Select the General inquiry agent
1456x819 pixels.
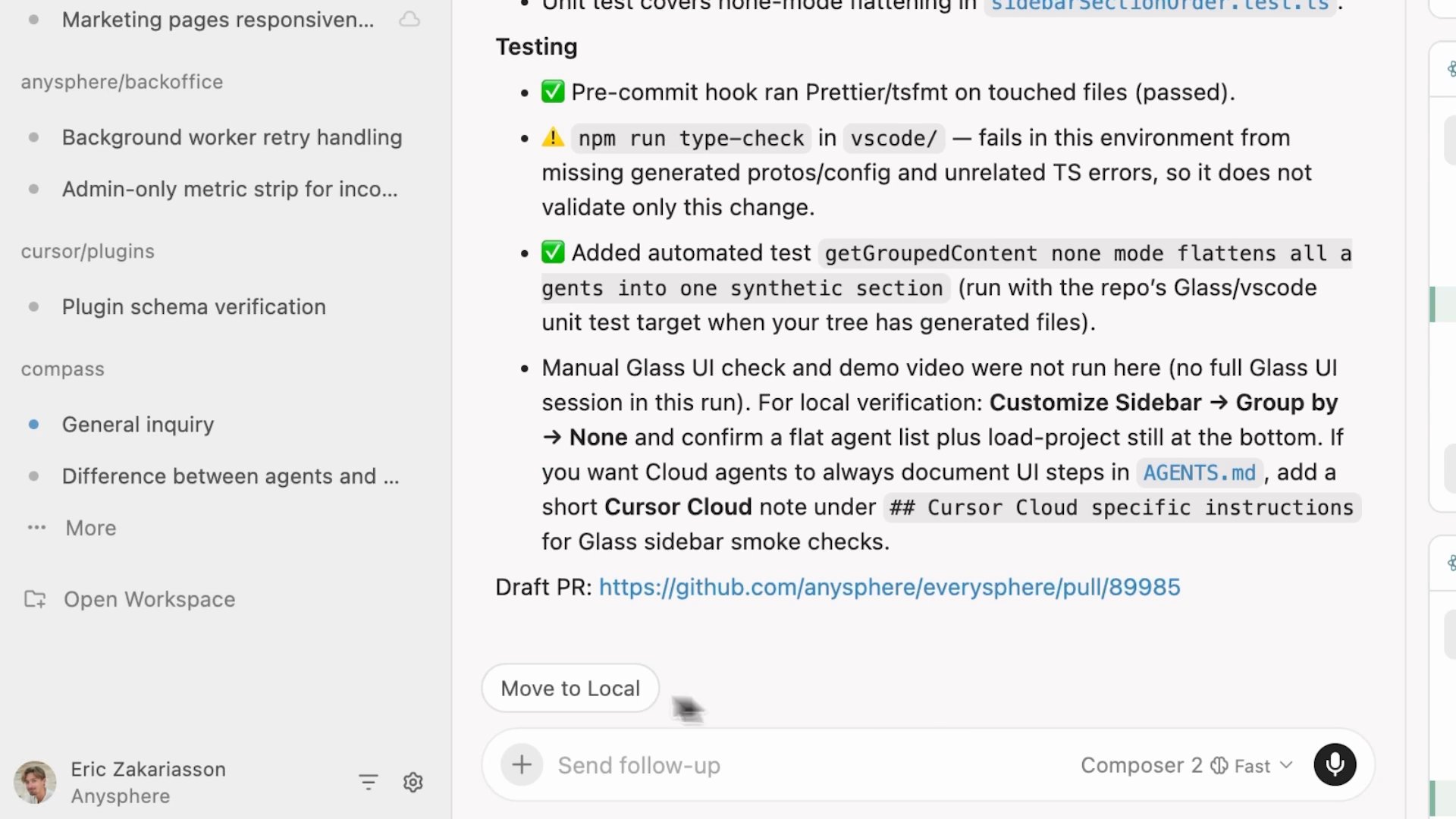[x=138, y=425]
